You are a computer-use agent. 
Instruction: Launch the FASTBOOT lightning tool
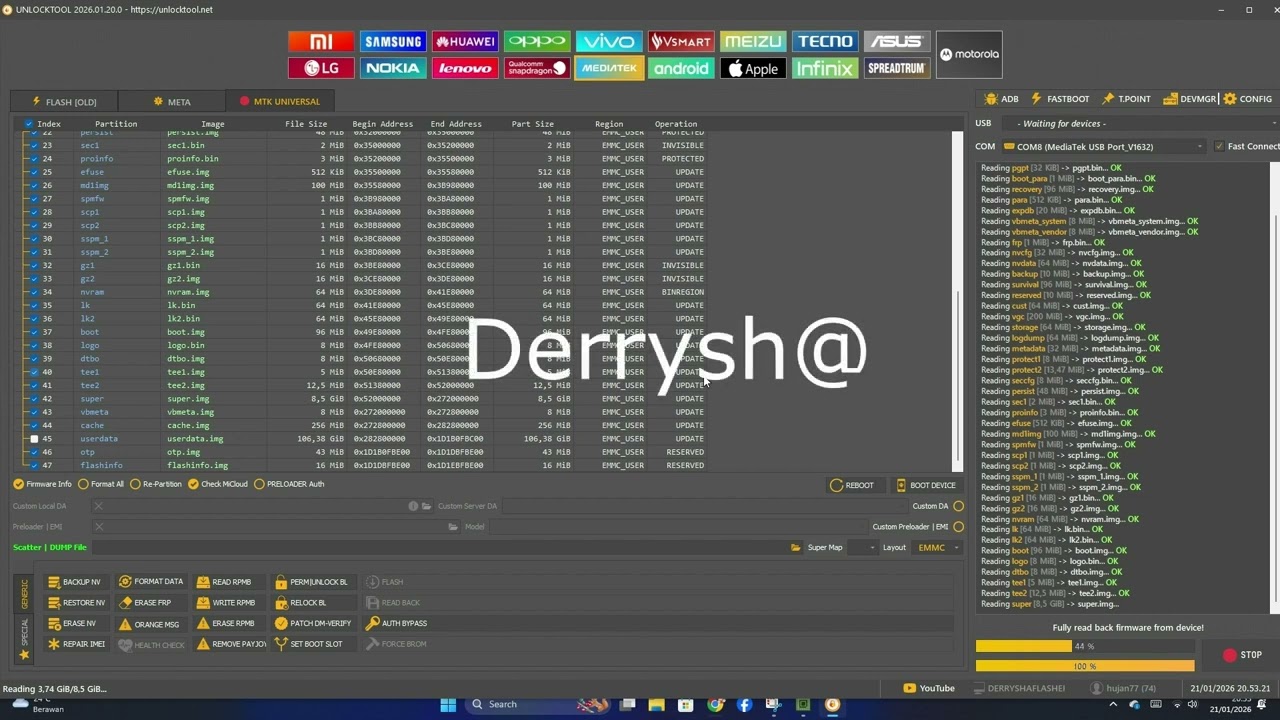(1060, 99)
